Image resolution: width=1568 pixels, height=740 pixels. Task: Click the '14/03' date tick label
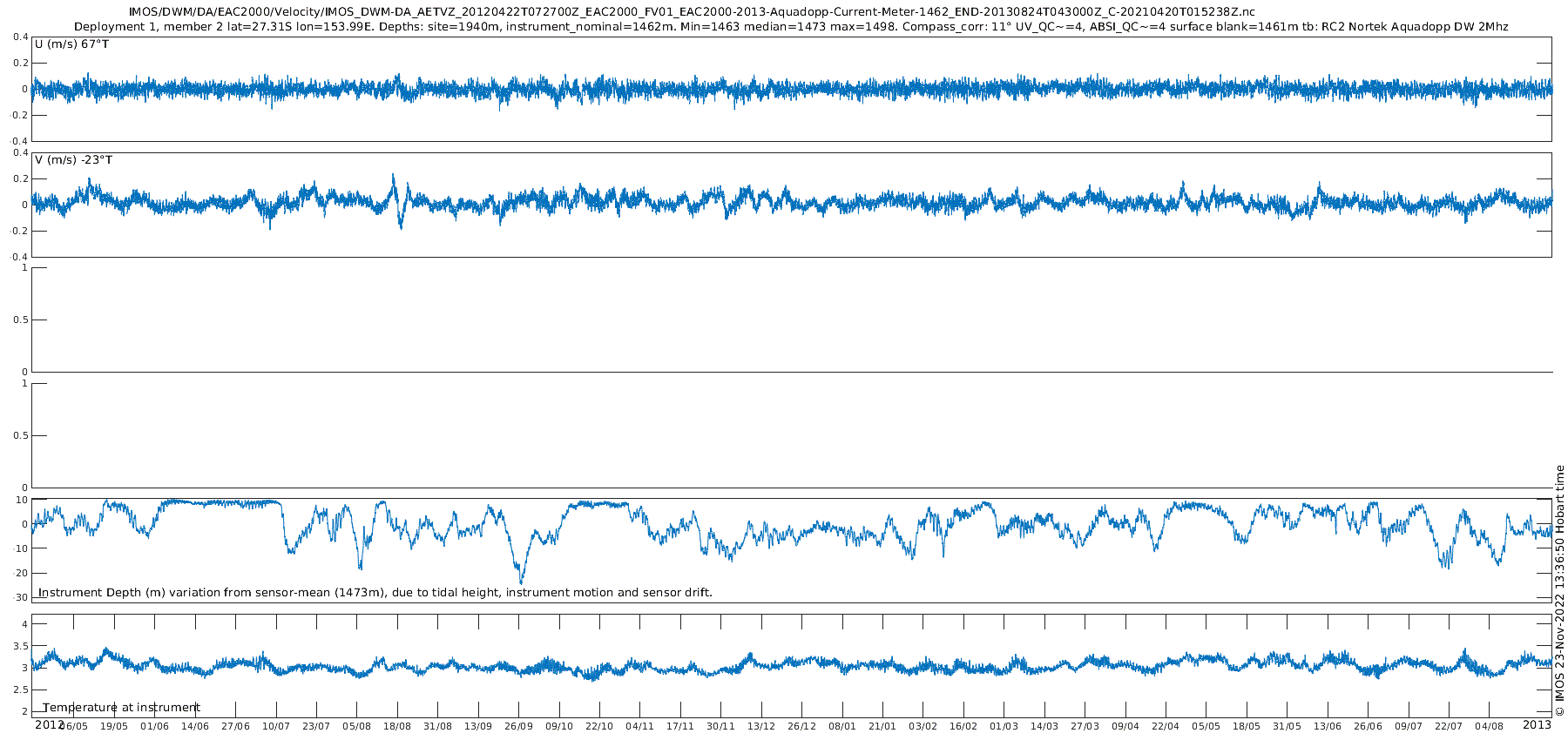[x=1045, y=726]
